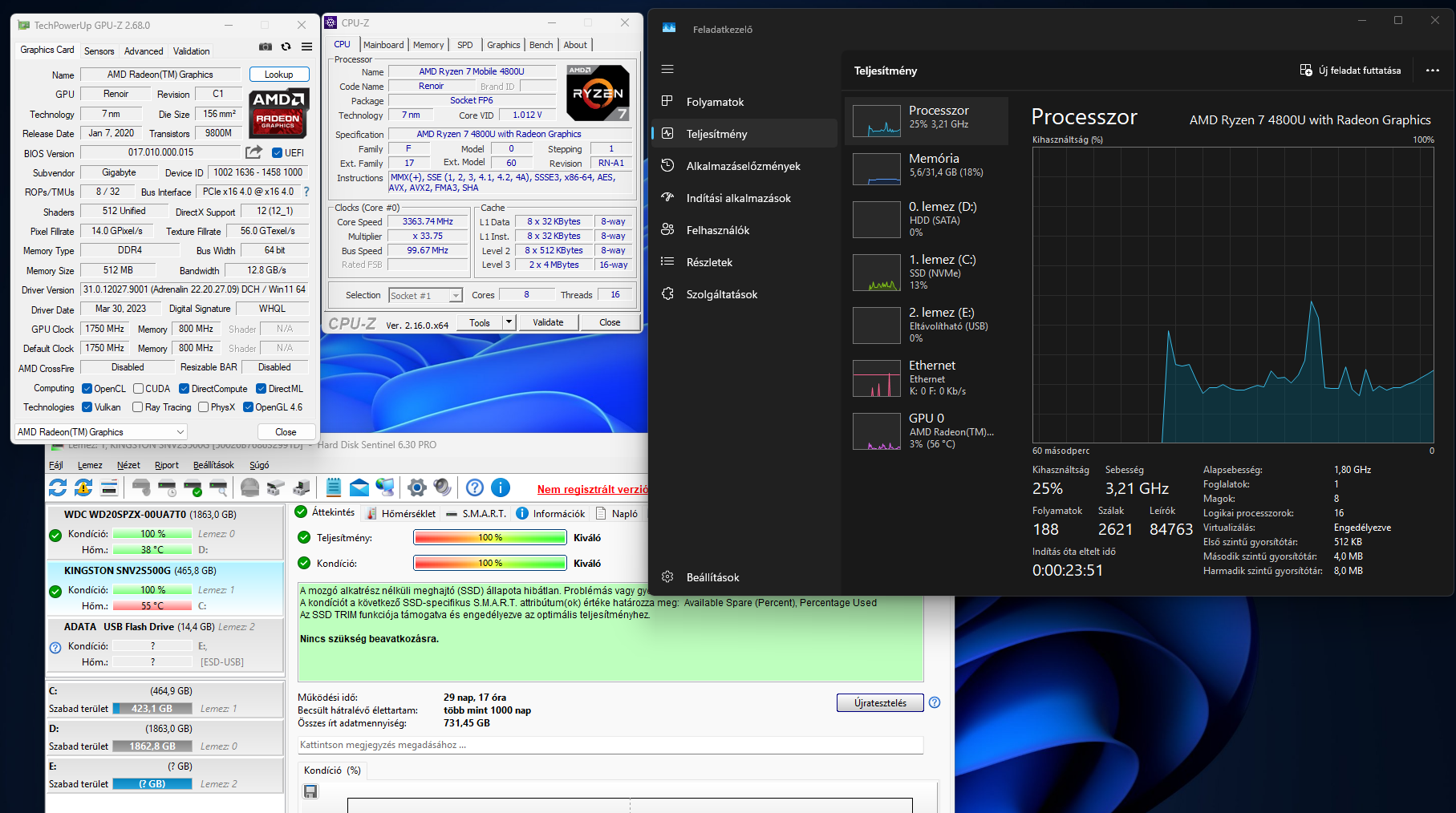Click the BIOS export share icon in GPU-Z

[253, 152]
